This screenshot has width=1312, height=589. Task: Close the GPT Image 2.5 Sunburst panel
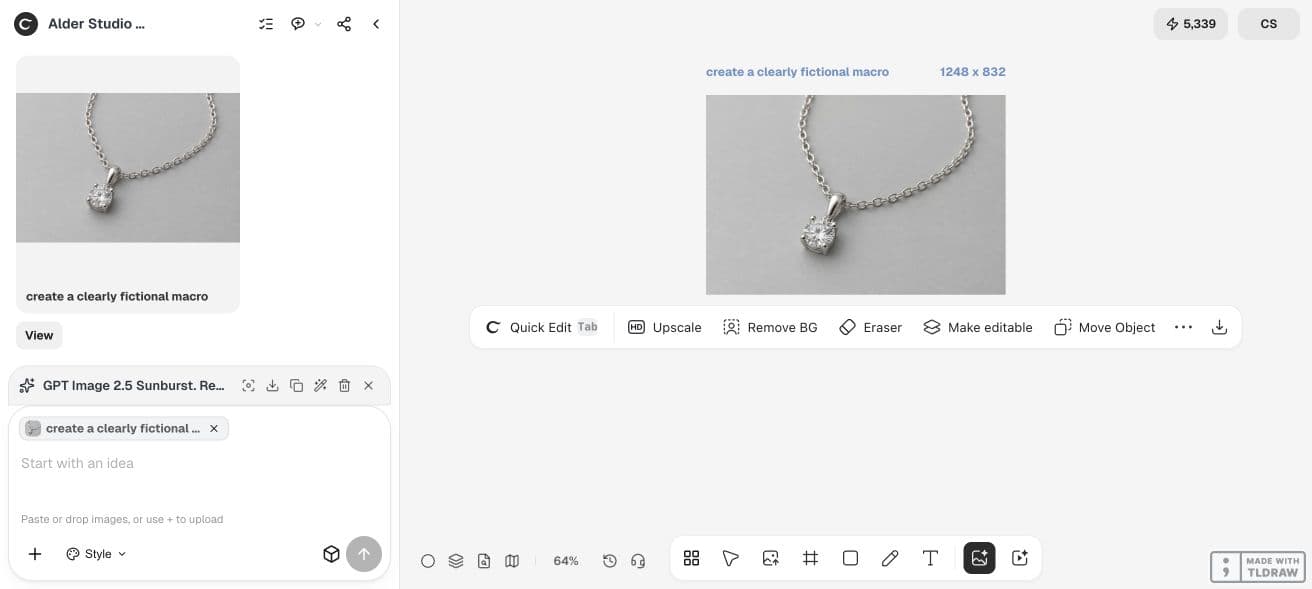pos(368,385)
